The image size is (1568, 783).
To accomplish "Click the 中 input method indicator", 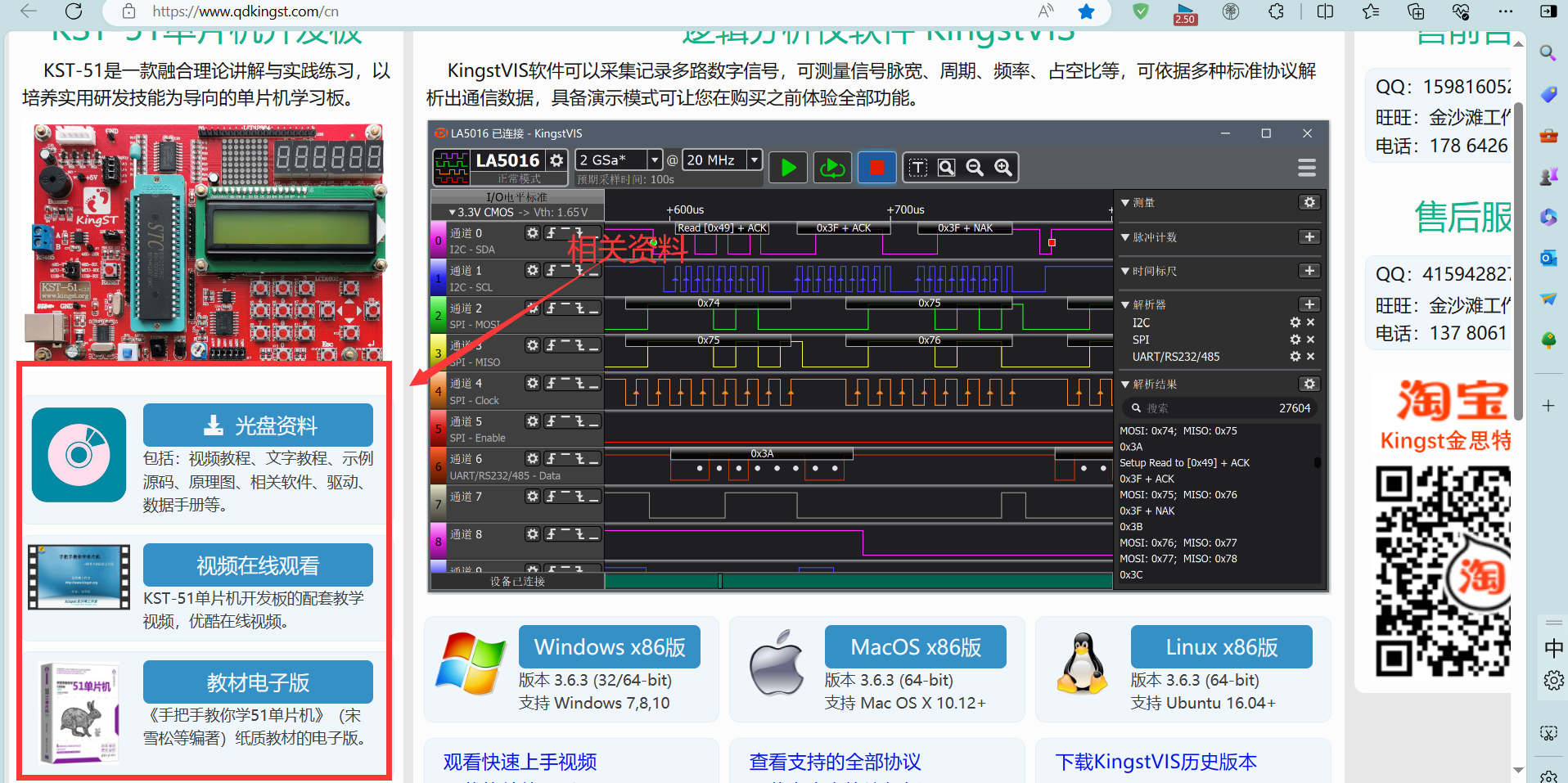I will (x=1553, y=649).
